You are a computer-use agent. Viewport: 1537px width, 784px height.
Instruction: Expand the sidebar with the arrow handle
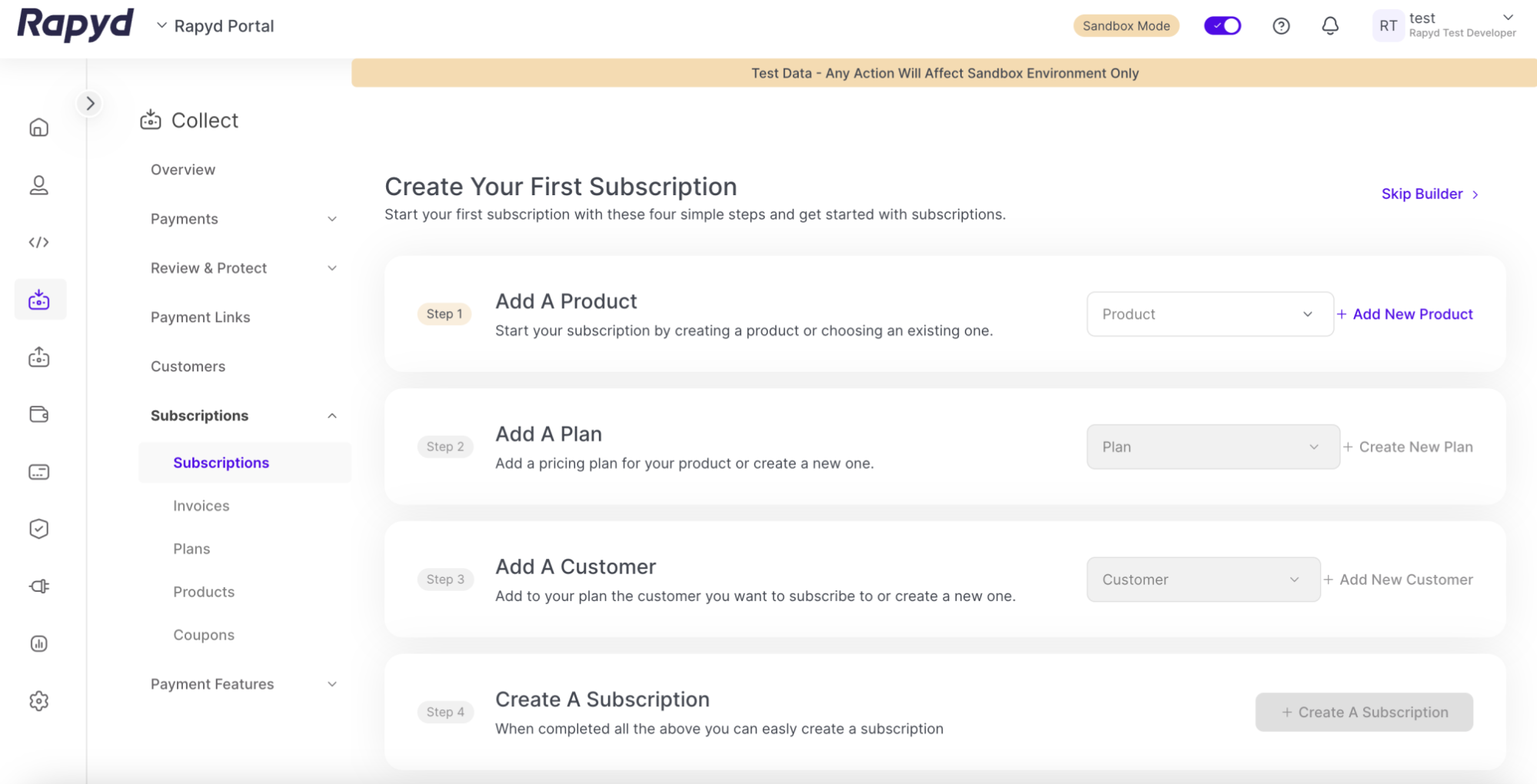click(89, 102)
